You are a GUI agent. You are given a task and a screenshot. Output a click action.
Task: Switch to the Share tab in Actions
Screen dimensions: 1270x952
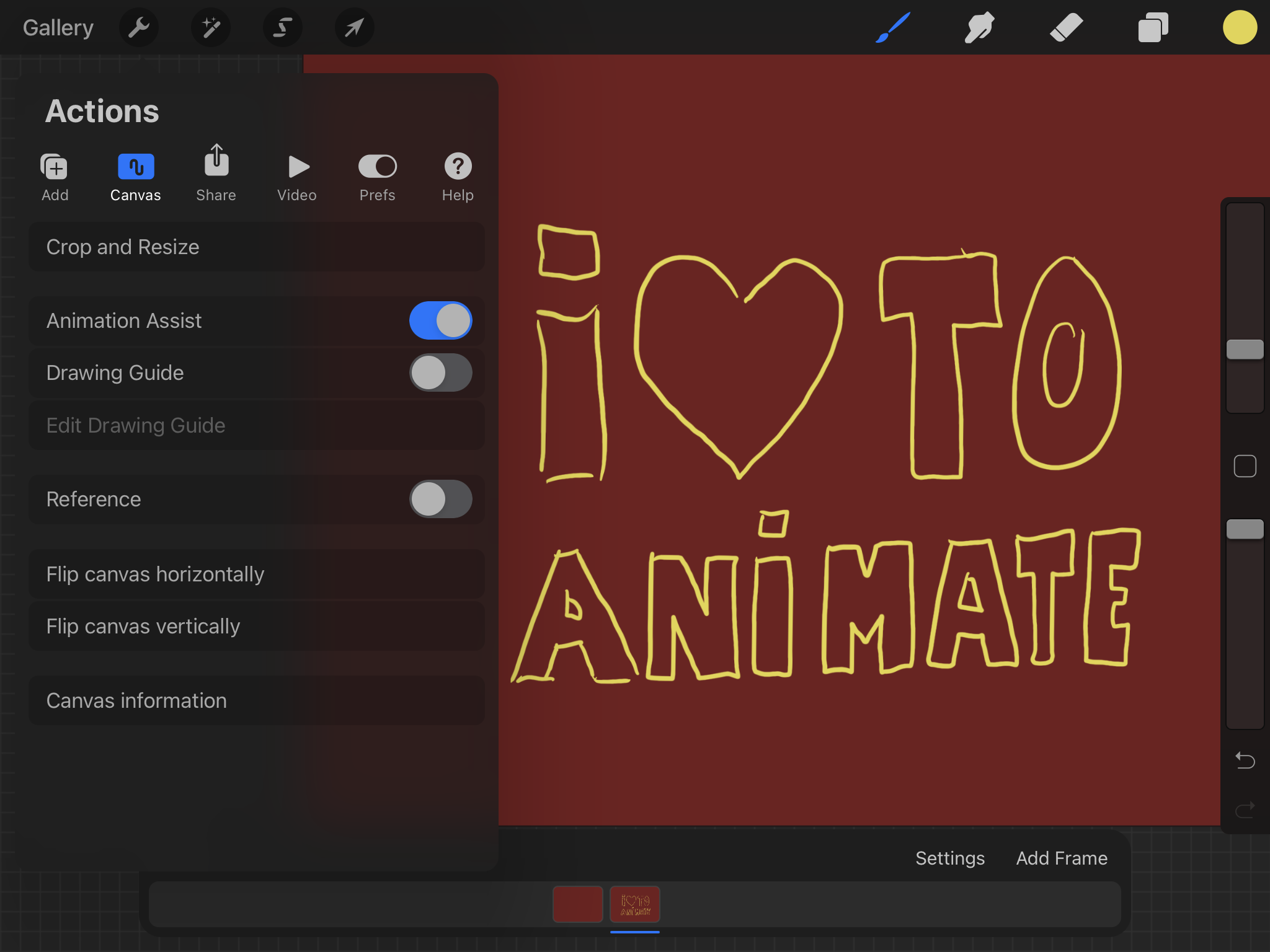coord(216,174)
